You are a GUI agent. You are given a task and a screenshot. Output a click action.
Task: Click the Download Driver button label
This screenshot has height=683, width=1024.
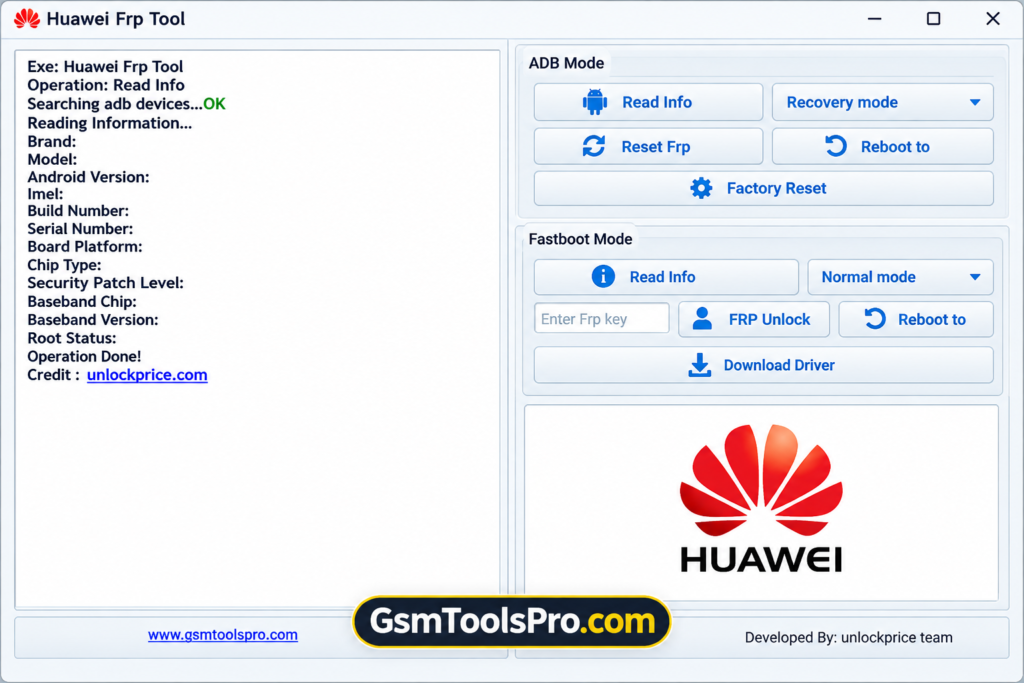779,365
